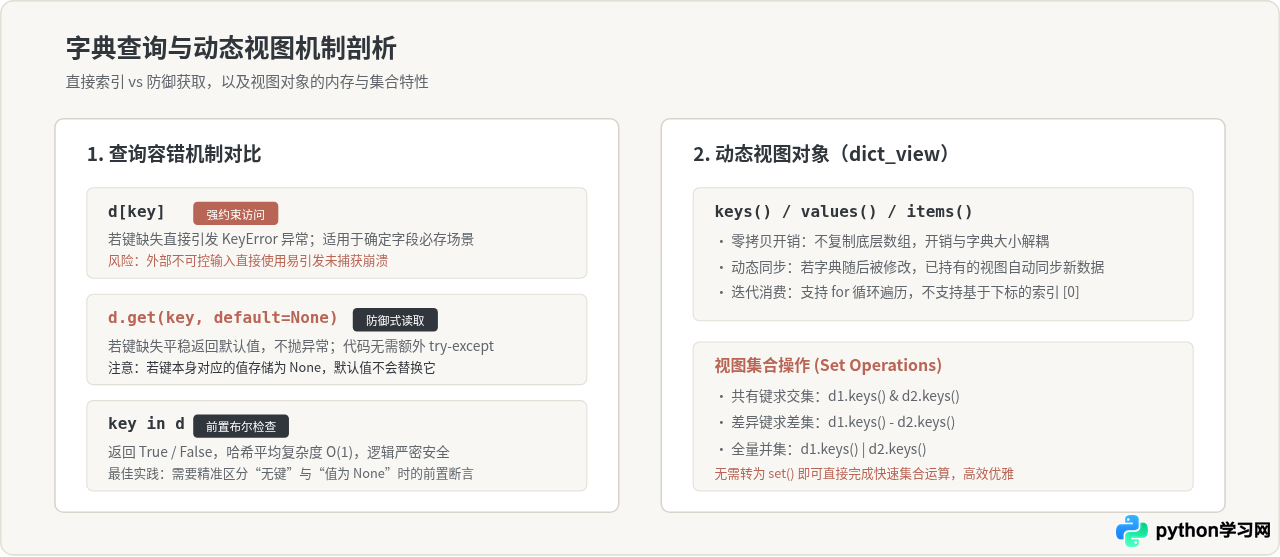The width and height of the screenshot is (1280, 557).
Task: Click the Python logo icon
Action: coord(1132,531)
